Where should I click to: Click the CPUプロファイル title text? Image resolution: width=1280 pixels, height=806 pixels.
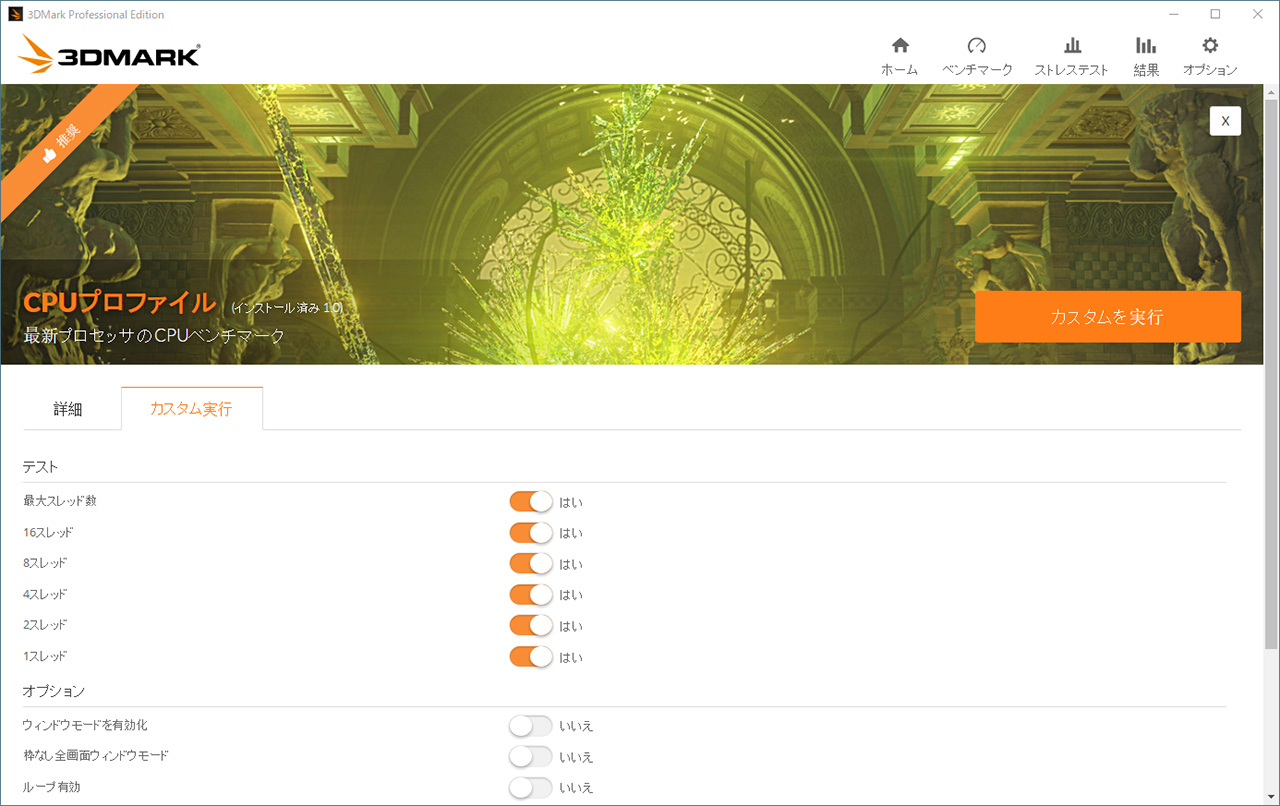click(x=119, y=303)
